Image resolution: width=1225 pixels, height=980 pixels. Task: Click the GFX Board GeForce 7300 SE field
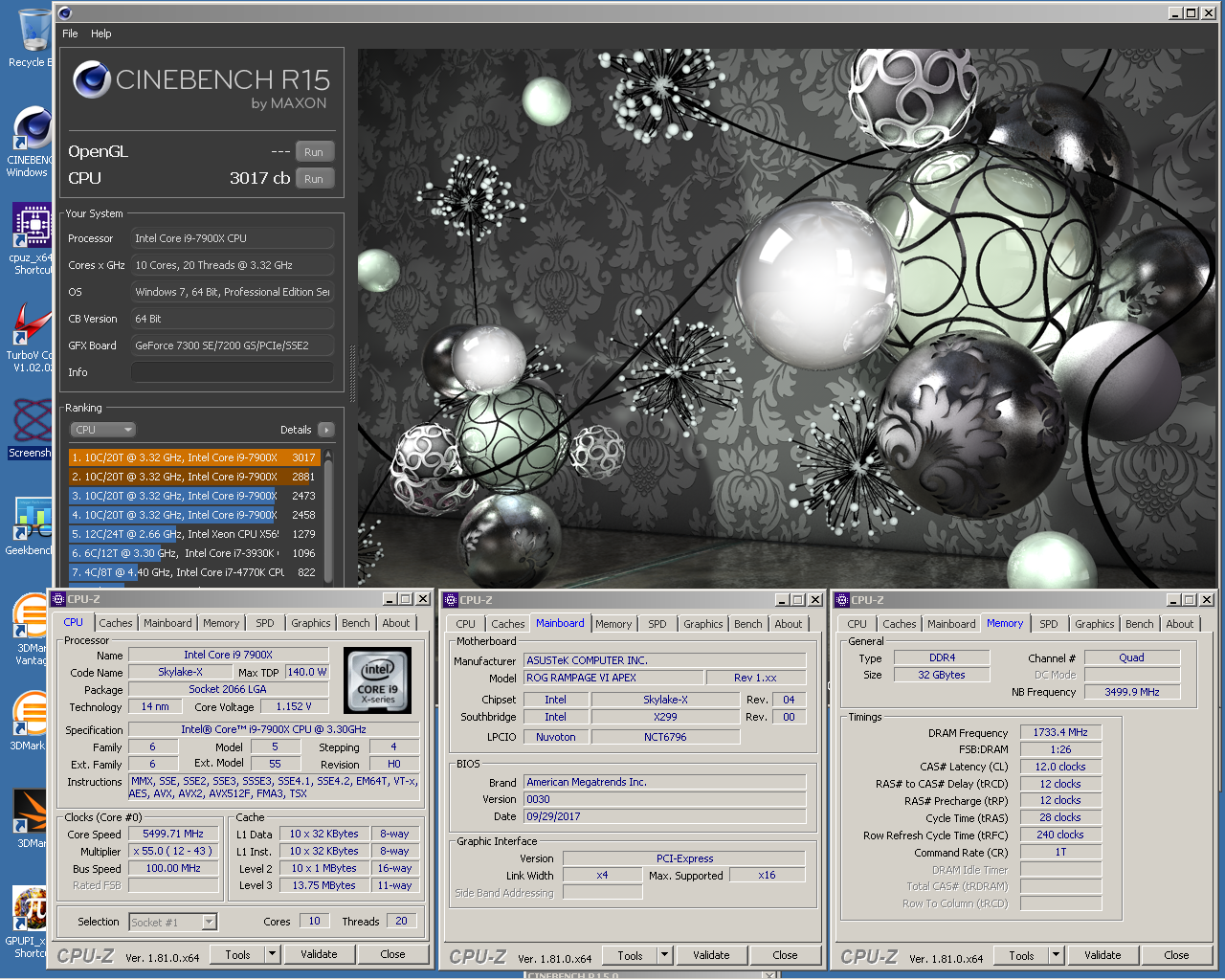point(233,345)
